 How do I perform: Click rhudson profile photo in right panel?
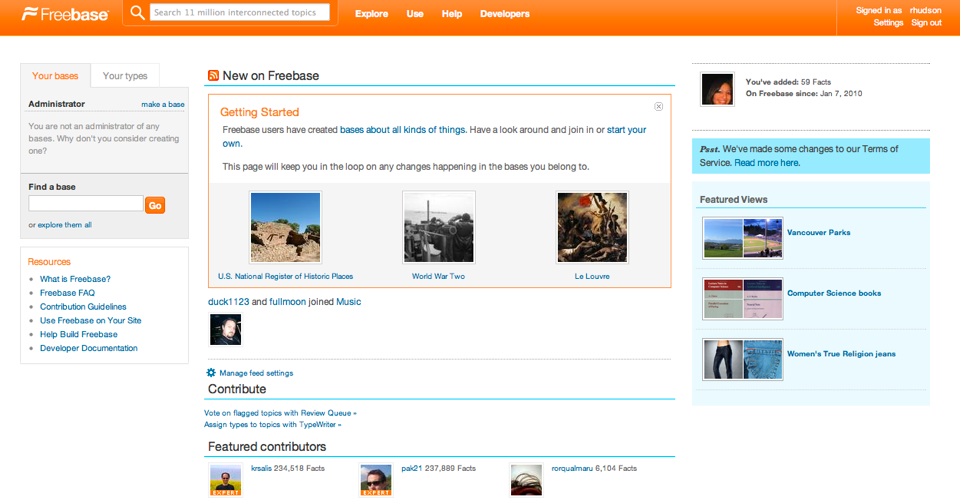point(717,90)
